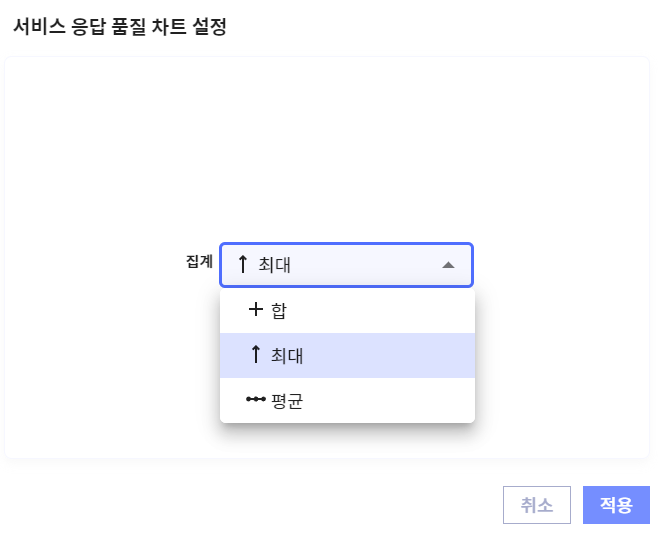The height and width of the screenshot is (539, 658).
Task: Click the empty settings area above the combo box
Action: 327,150
